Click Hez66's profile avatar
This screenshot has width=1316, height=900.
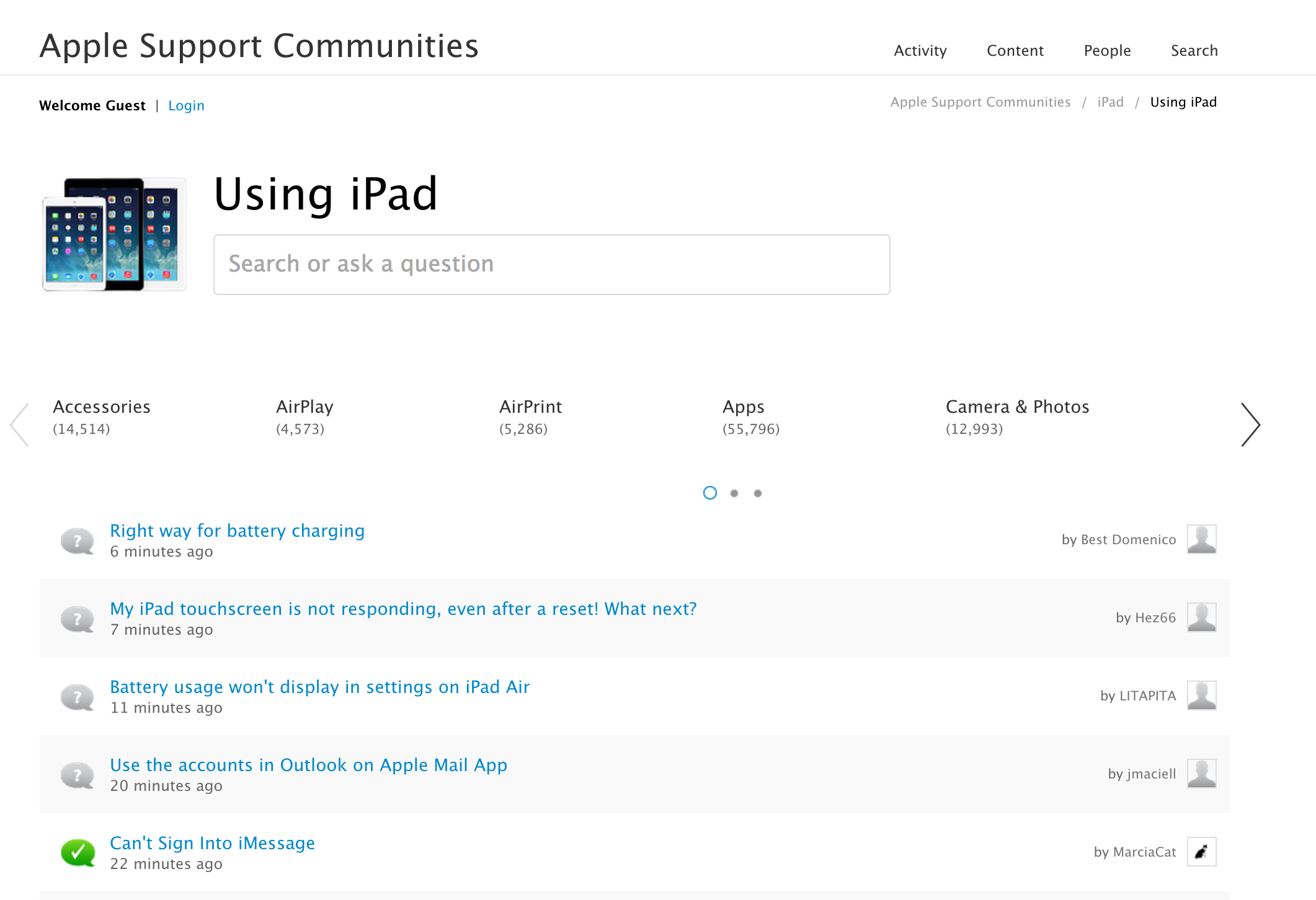(1203, 617)
